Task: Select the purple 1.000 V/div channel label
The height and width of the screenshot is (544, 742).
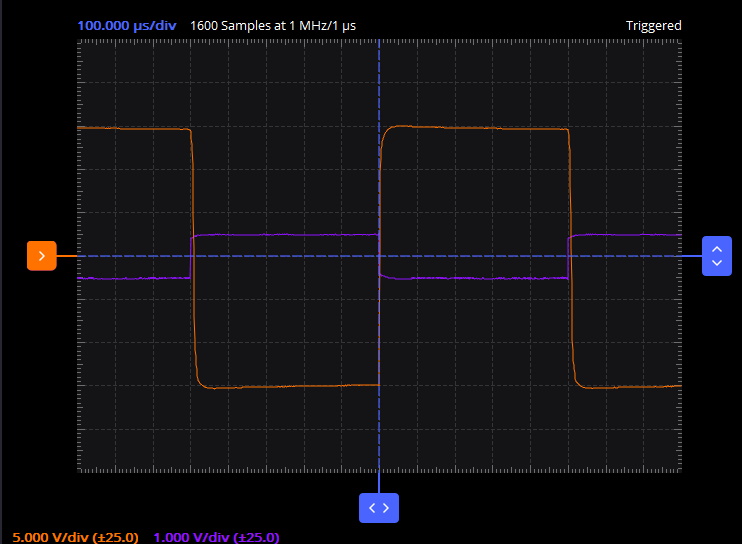Action: pyautogui.click(x=216, y=537)
